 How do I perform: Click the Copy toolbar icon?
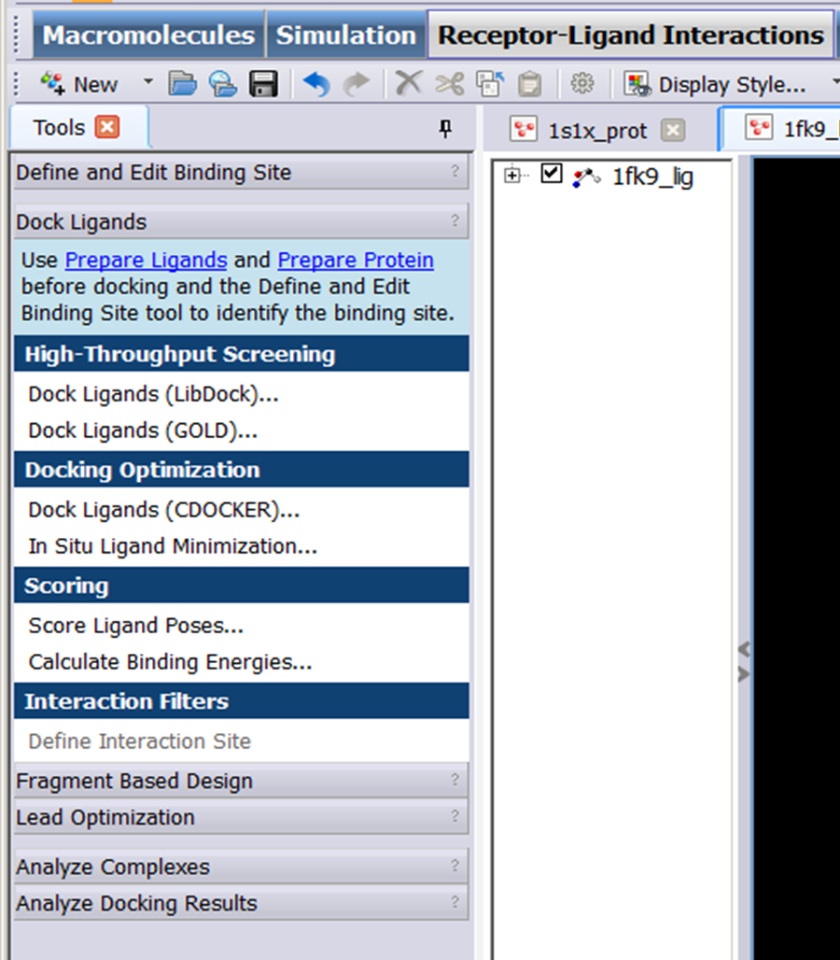point(490,84)
